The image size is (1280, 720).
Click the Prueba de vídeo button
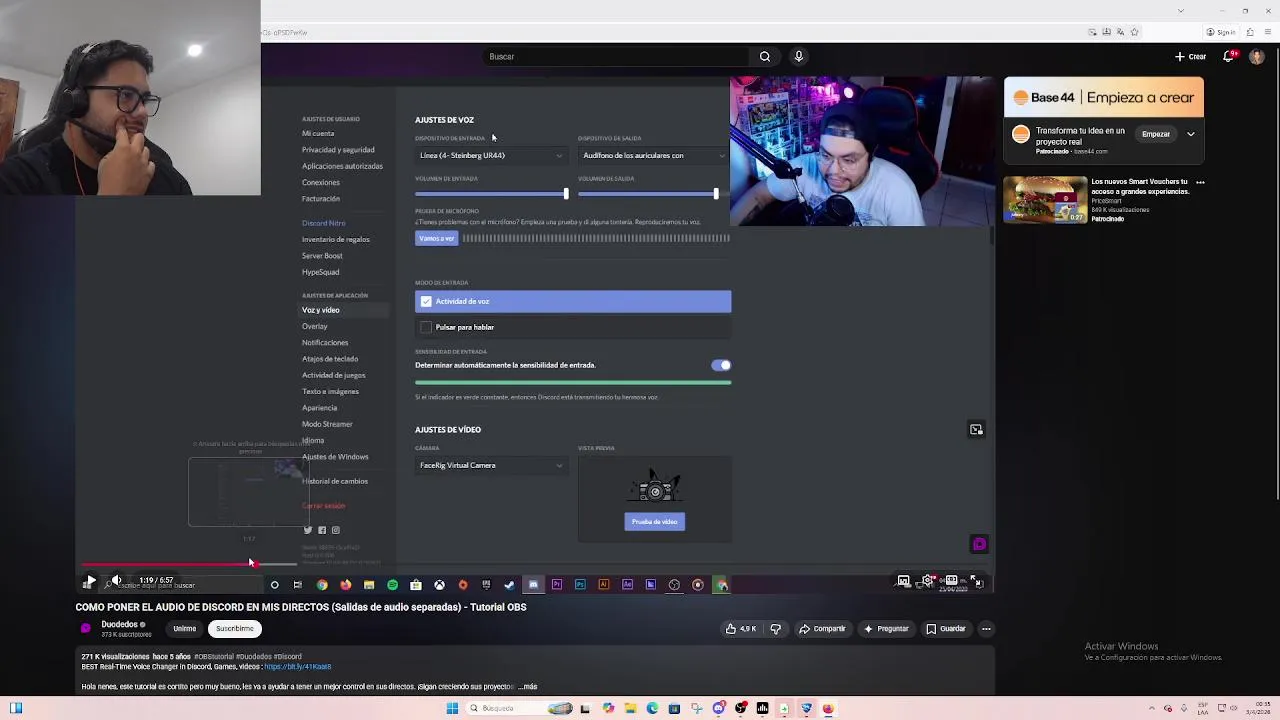tap(655, 521)
